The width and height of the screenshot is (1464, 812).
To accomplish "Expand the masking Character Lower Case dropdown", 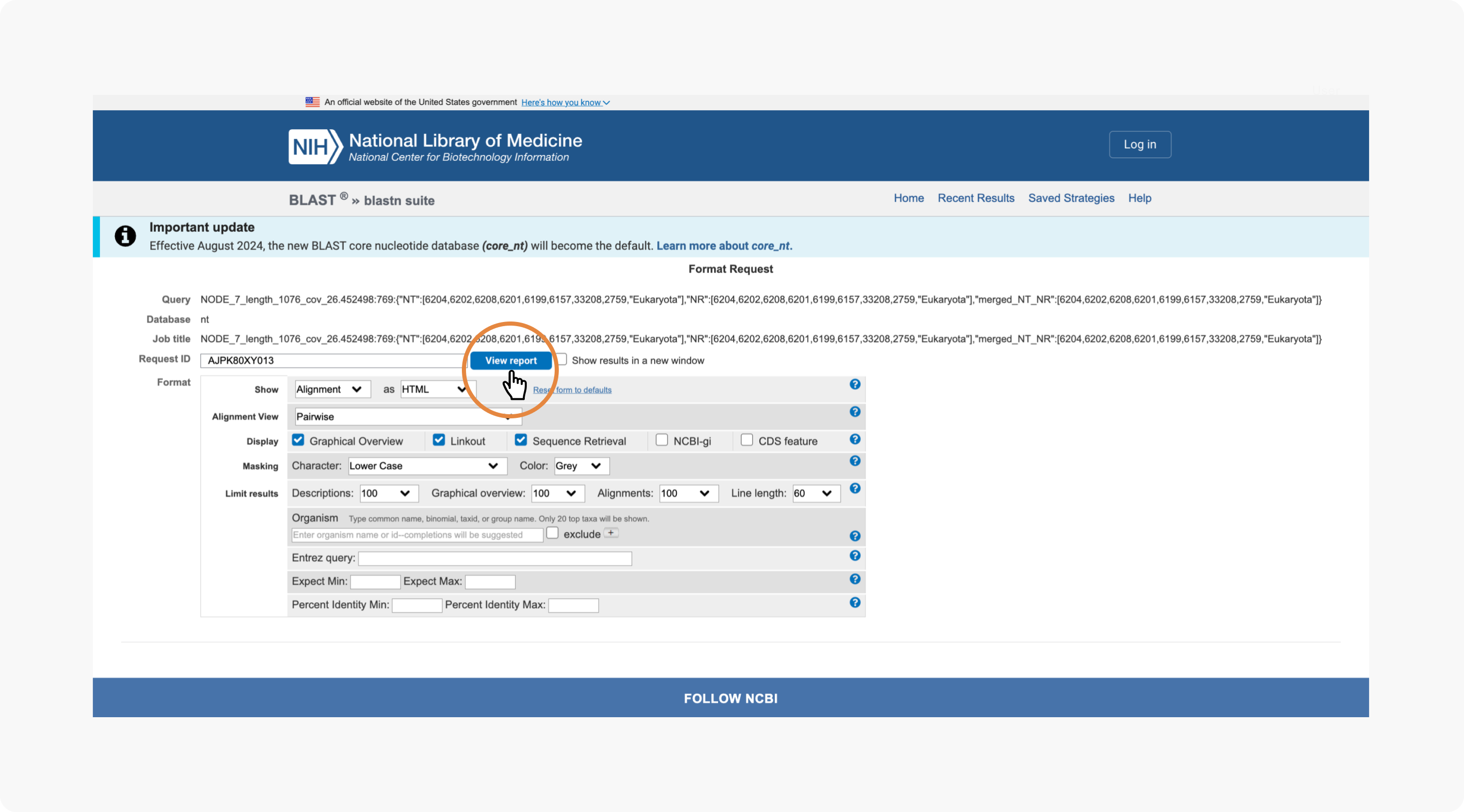I will tap(427, 466).
